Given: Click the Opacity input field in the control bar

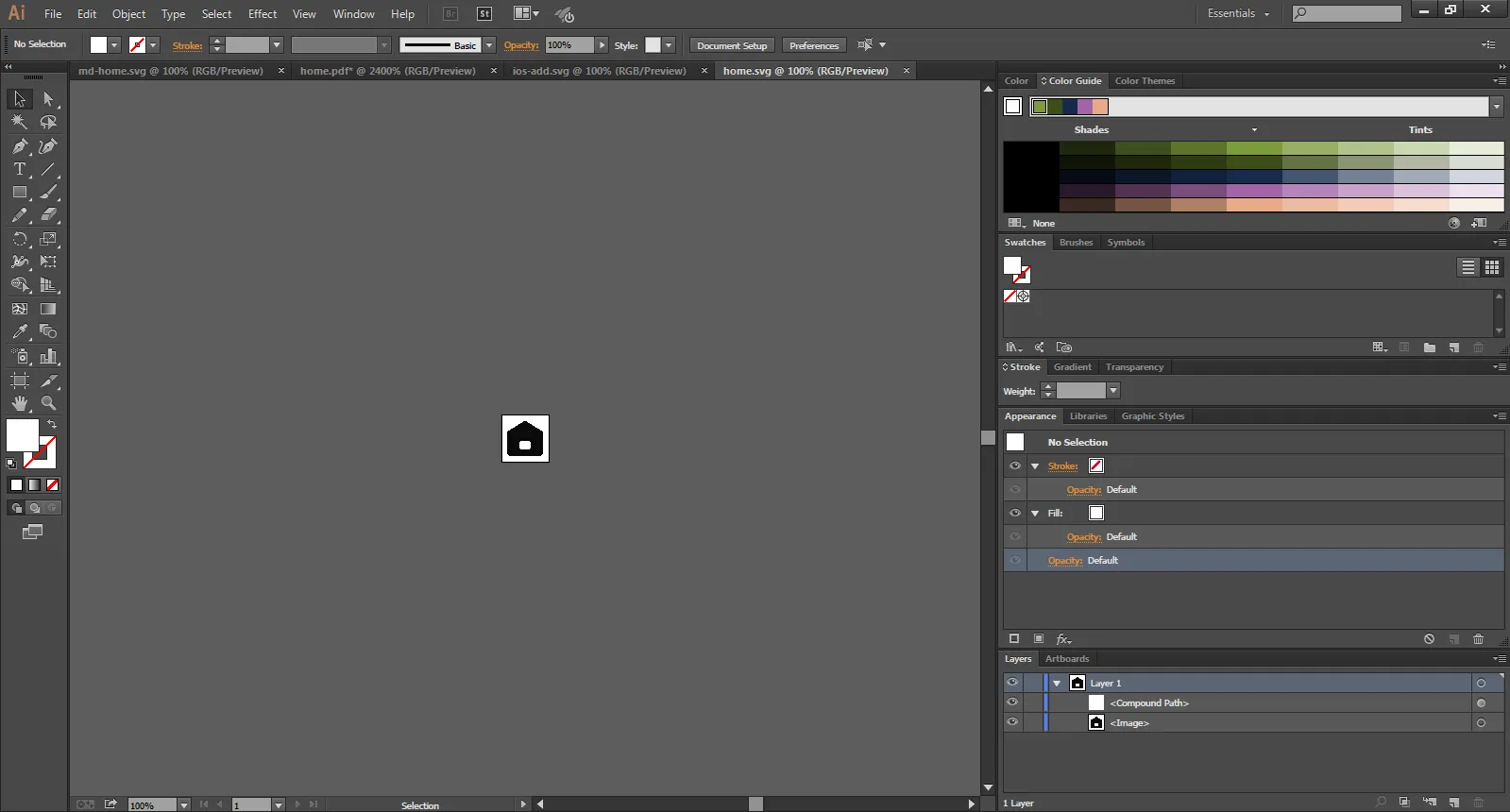Looking at the screenshot, I should tap(569, 45).
